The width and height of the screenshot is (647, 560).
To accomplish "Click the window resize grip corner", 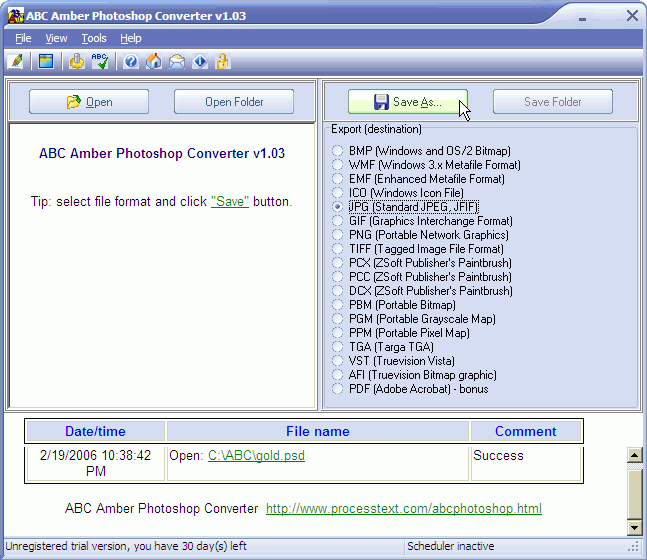I will (633, 547).
